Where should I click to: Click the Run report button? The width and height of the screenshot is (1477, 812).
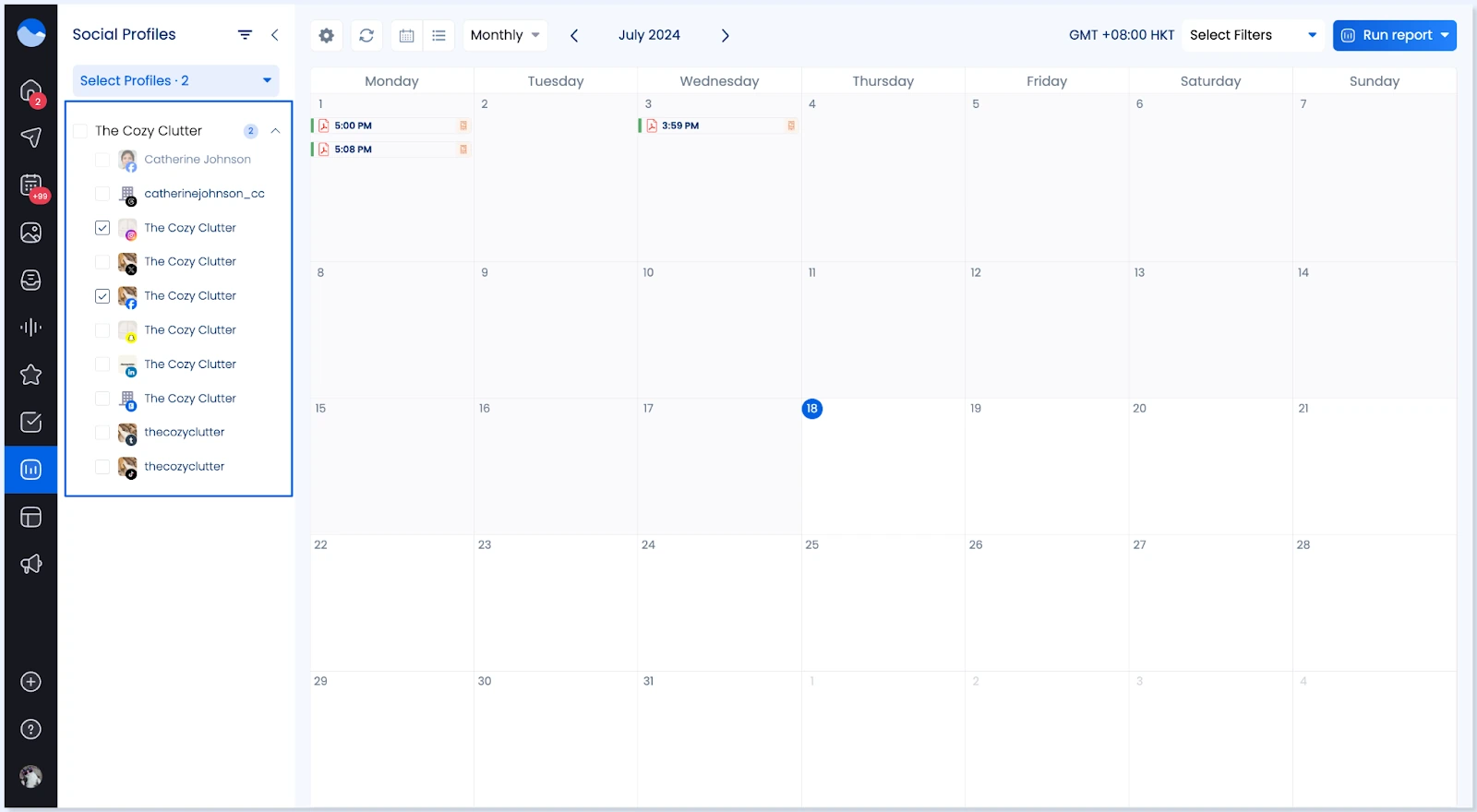(x=1387, y=35)
